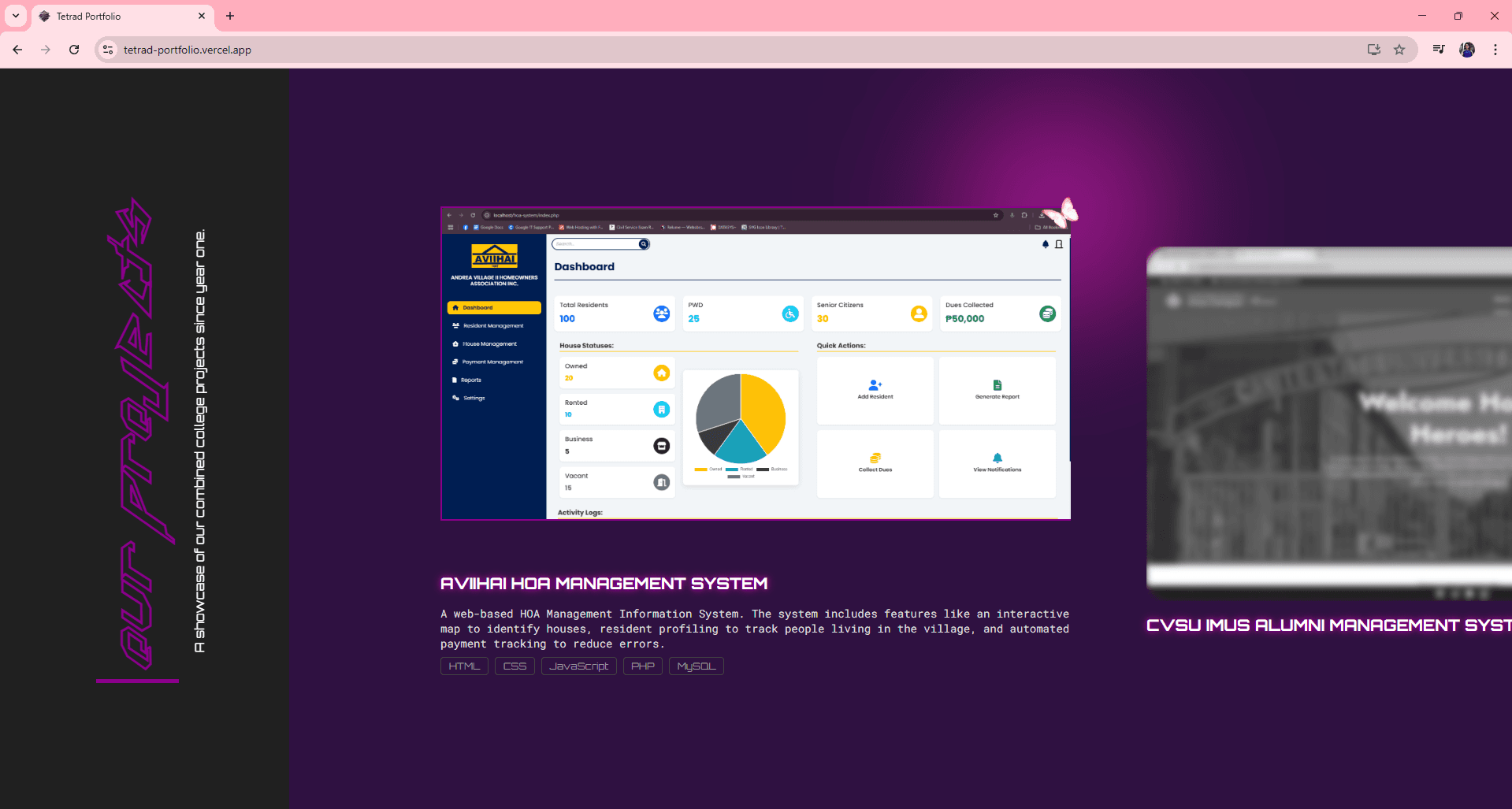Viewport: 1512px width, 809px height.
Task: Click the magnifier in the dashboard search bar
Action: pos(643,244)
